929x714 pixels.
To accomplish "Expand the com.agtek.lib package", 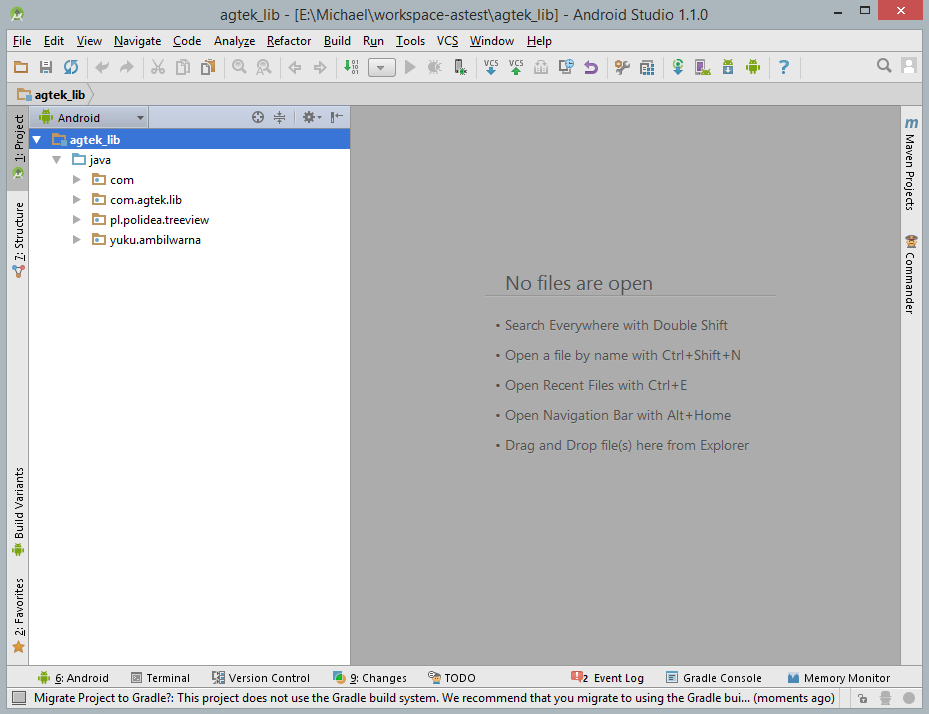I will click(x=77, y=199).
